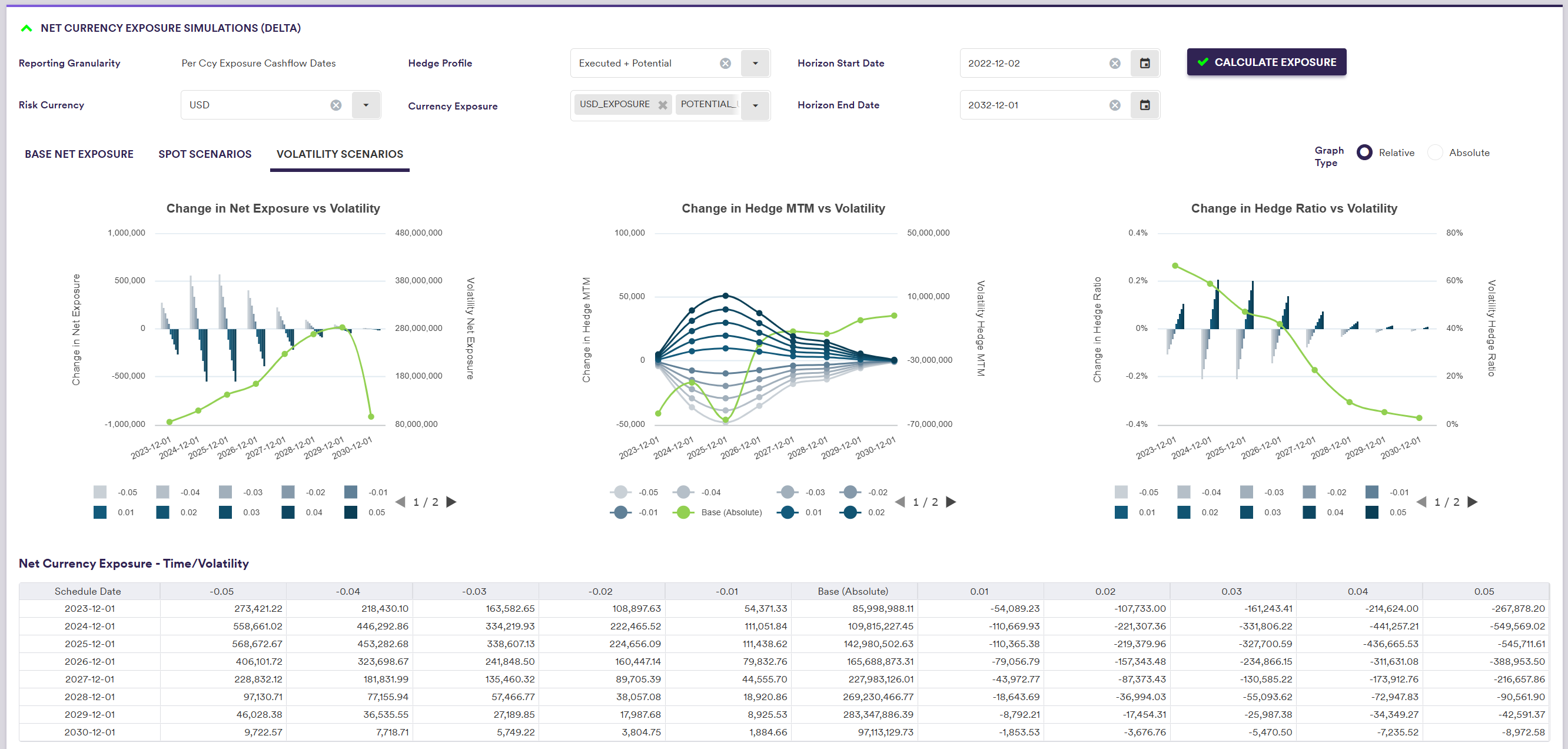The image size is (1568, 749).
Task: Clear the Horizon Start Date value
Action: point(1115,64)
